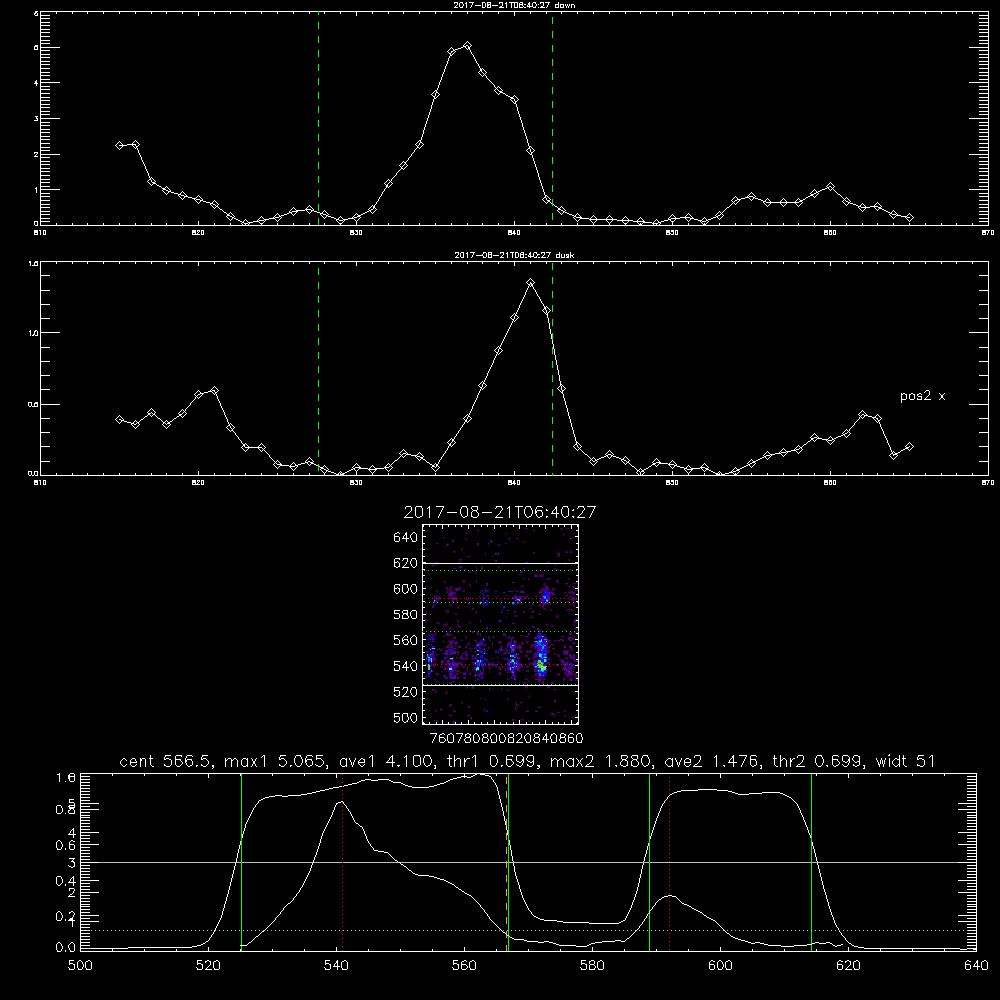Click the peak diamond marker in dawn plot
The image size is (1000, 1000).
pos(467,46)
